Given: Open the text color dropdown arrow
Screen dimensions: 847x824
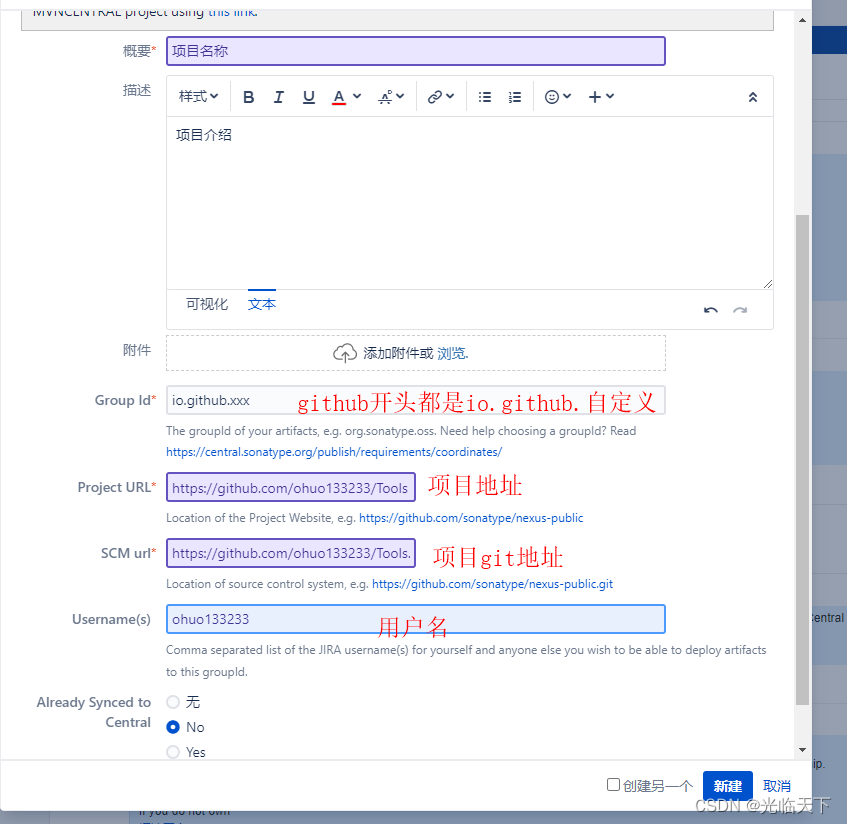Looking at the screenshot, I should click(357, 96).
